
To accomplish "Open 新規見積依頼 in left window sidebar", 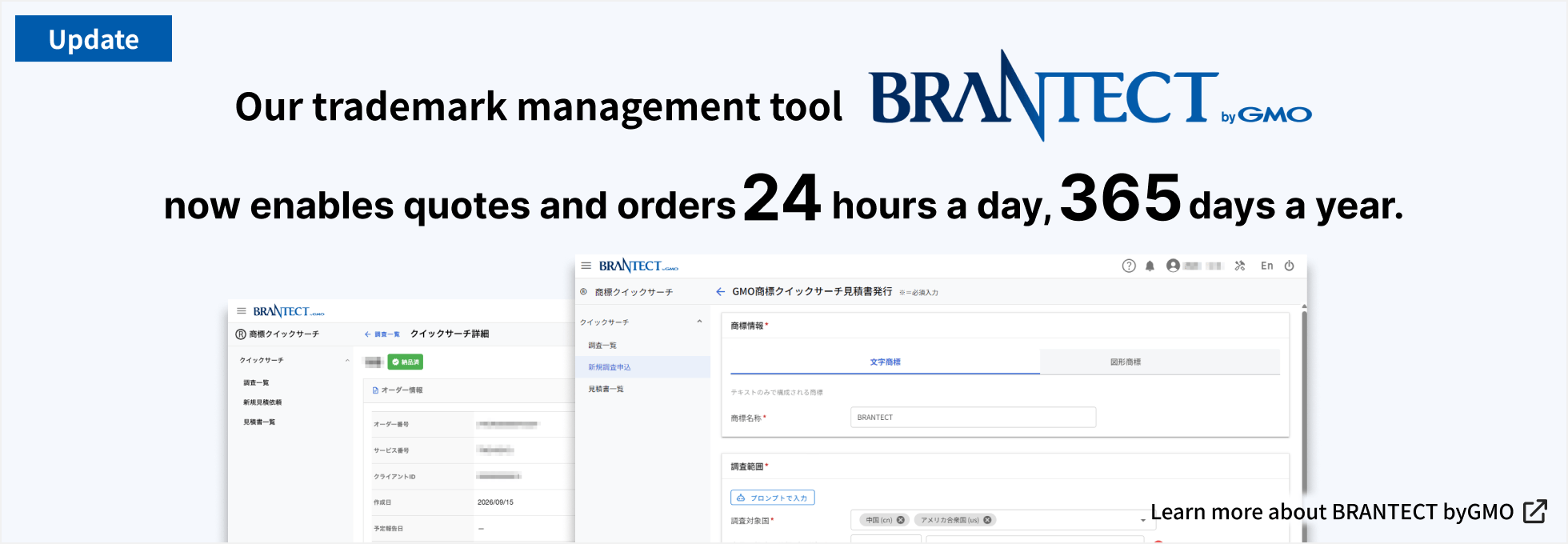I will pos(262,402).
